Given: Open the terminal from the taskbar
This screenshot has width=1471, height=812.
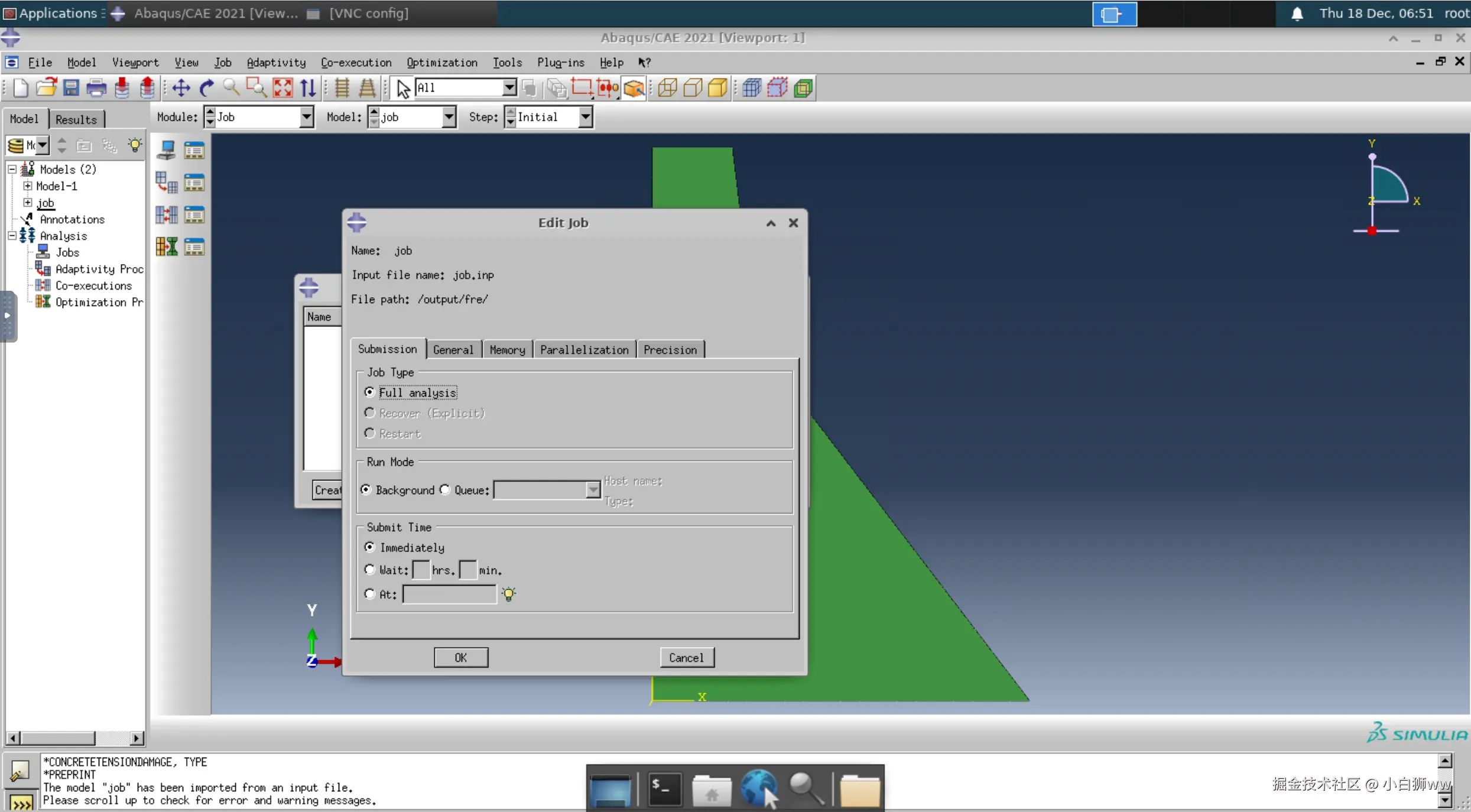Looking at the screenshot, I should tap(664, 788).
